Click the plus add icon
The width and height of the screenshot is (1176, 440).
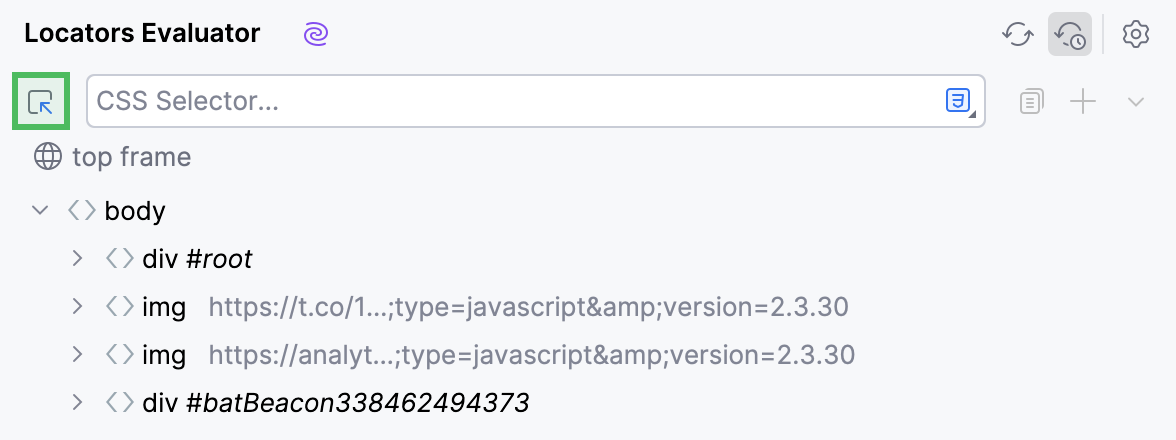point(1084,101)
